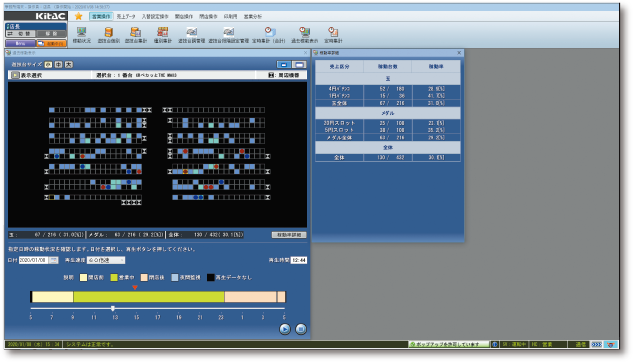This screenshot has height=362, width=633.
Task: Open the 過去稼動表示 toolbar icon
Action: 304,35
